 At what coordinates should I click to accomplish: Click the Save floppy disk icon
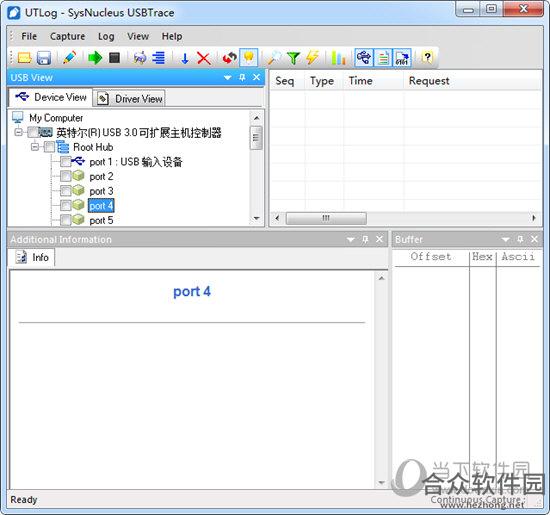coord(43,58)
